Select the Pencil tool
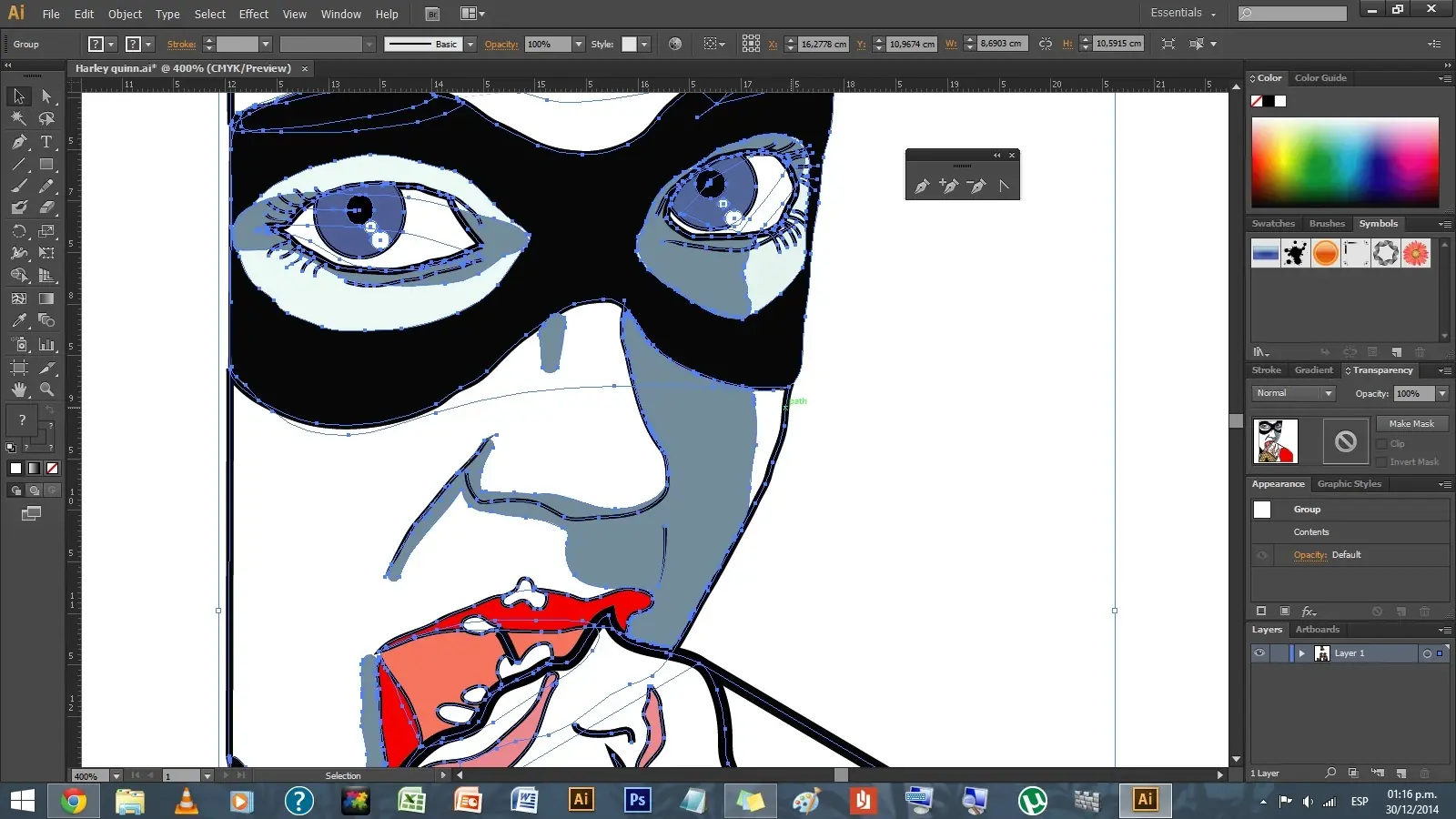Image resolution: width=1456 pixels, height=819 pixels. [46, 187]
